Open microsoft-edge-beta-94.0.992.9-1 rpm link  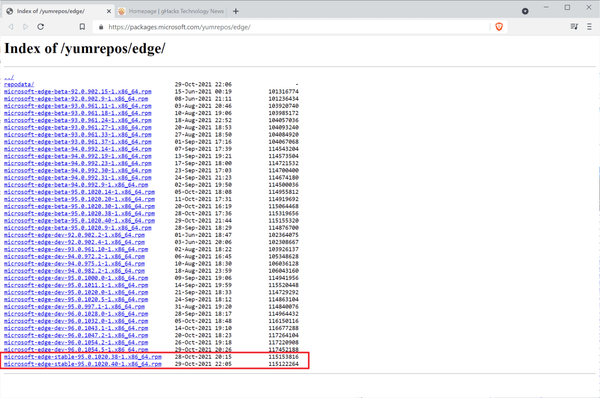click(76, 185)
